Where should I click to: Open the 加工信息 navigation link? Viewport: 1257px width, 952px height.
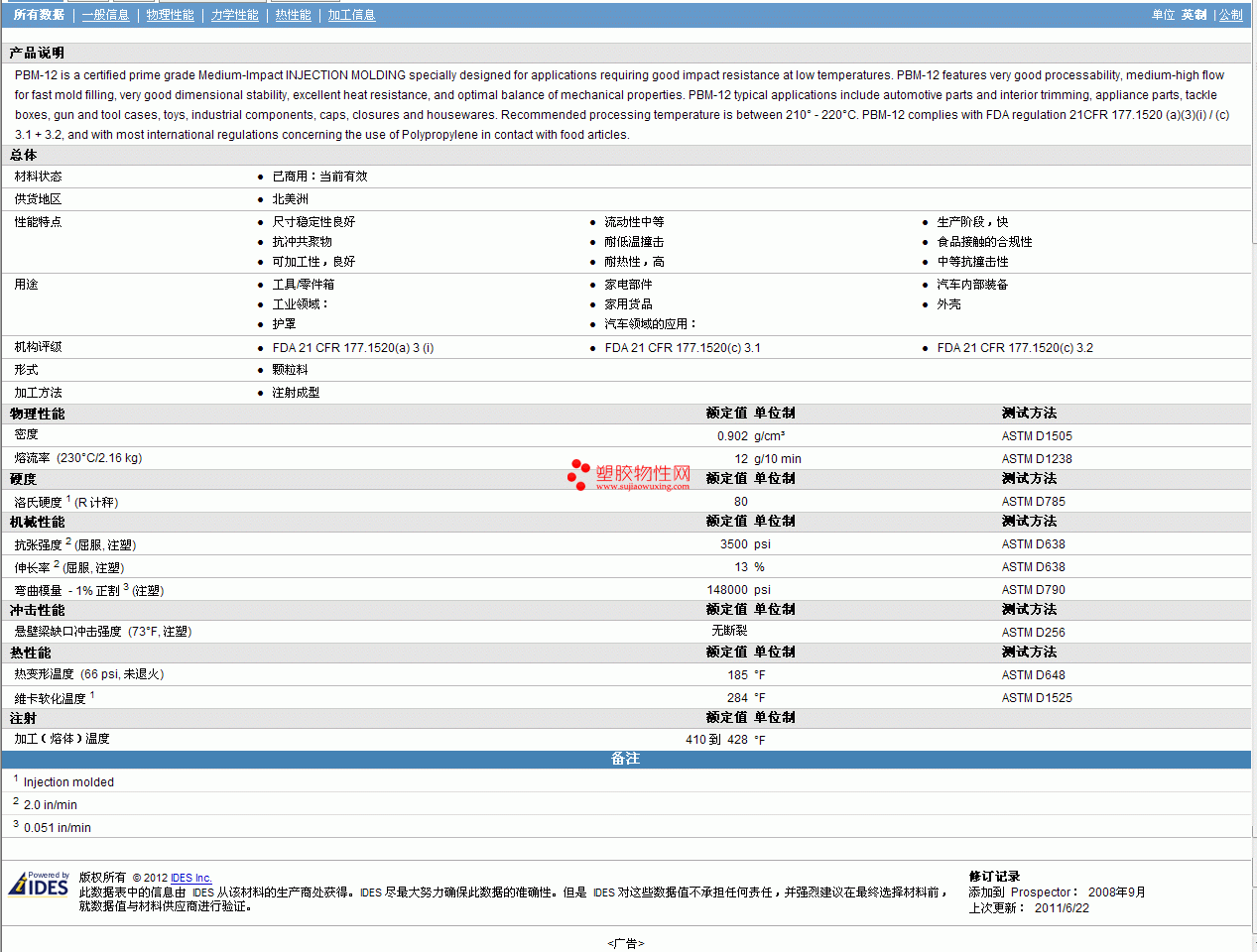[x=351, y=15]
